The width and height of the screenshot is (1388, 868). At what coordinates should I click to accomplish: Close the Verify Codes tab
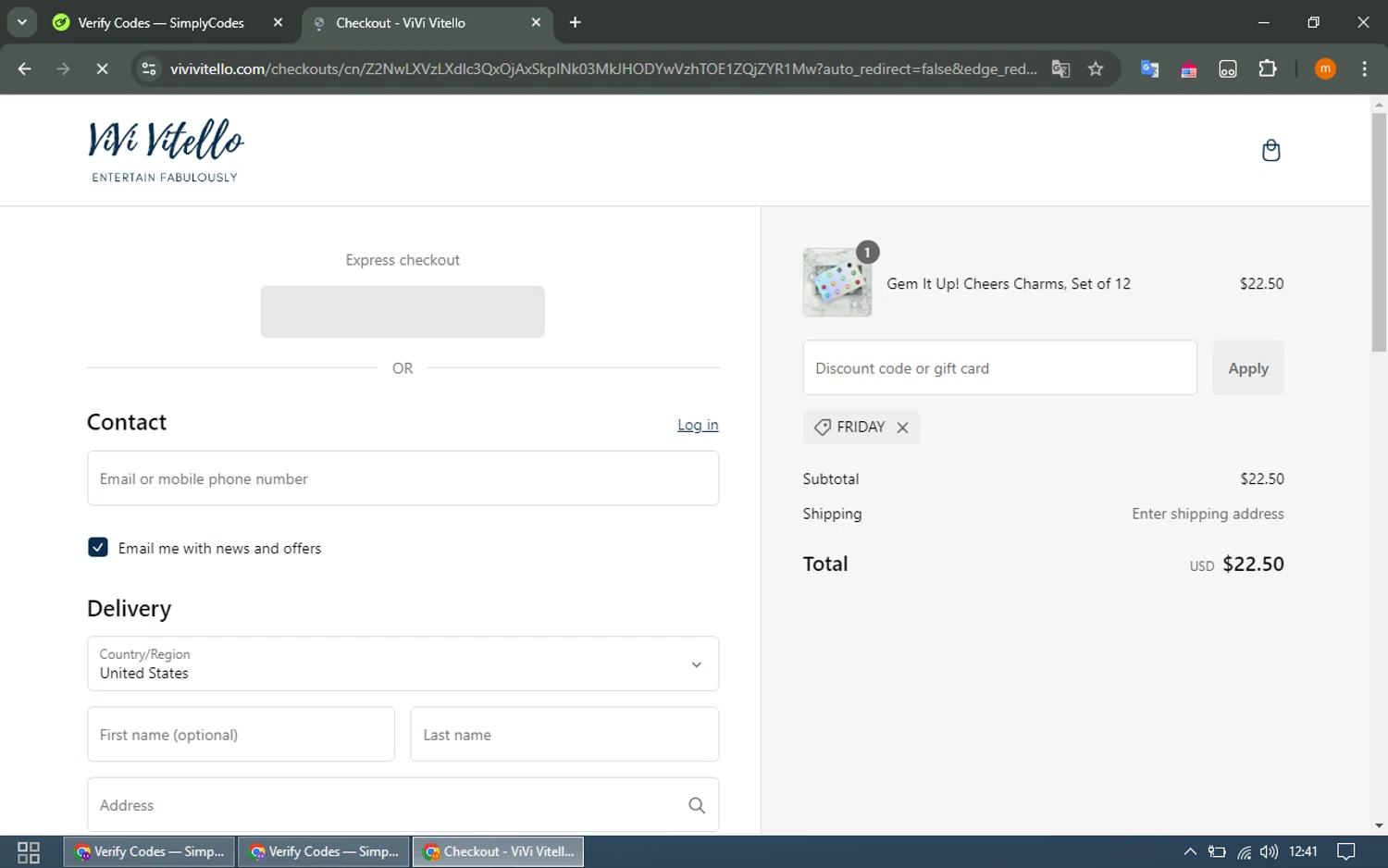tap(278, 22)
